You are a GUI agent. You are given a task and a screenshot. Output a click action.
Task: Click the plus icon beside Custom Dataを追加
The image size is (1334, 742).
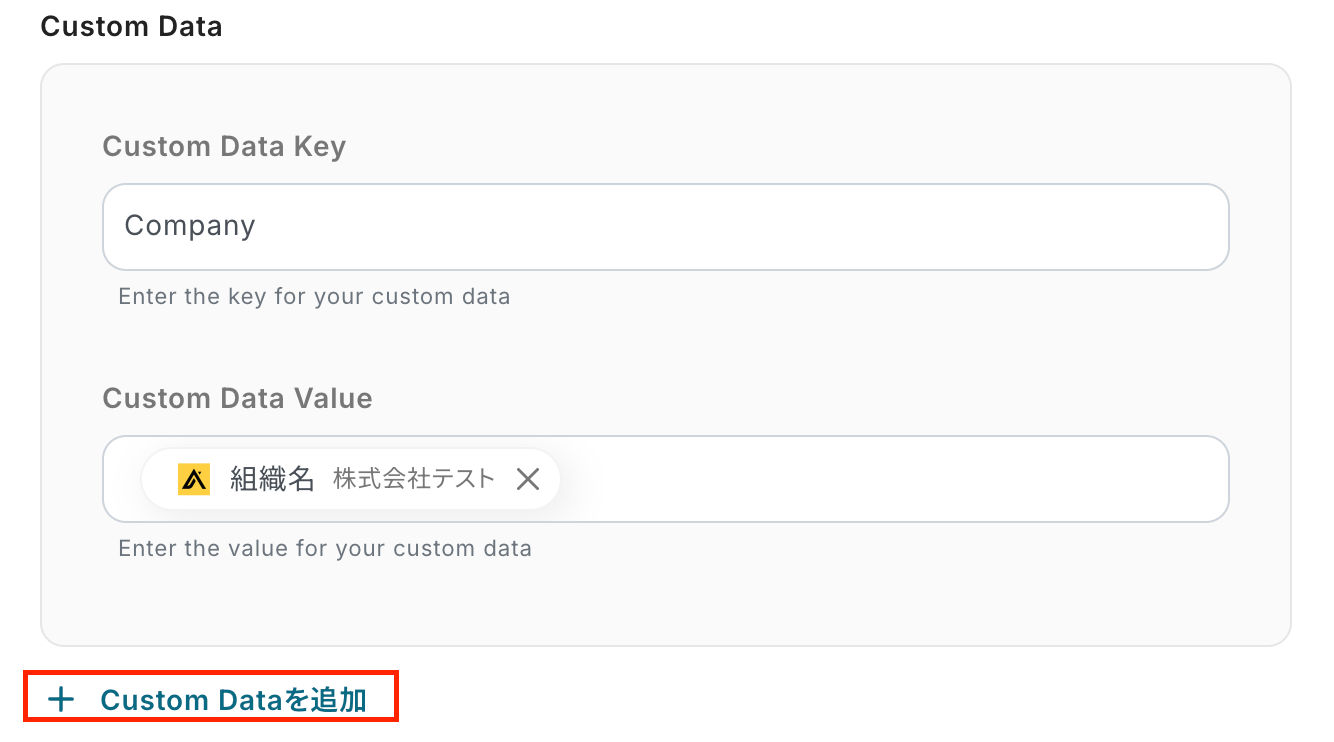(x=62, y=699)
